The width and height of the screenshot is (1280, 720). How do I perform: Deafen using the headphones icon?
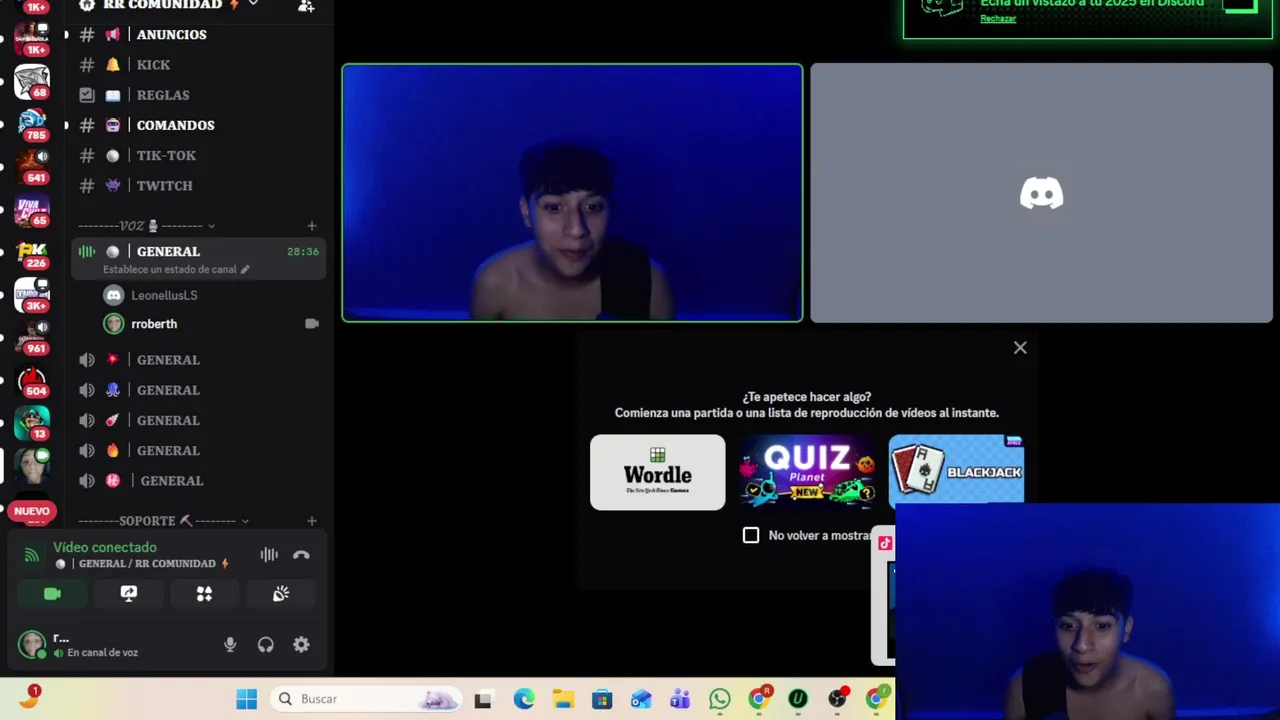265,645
